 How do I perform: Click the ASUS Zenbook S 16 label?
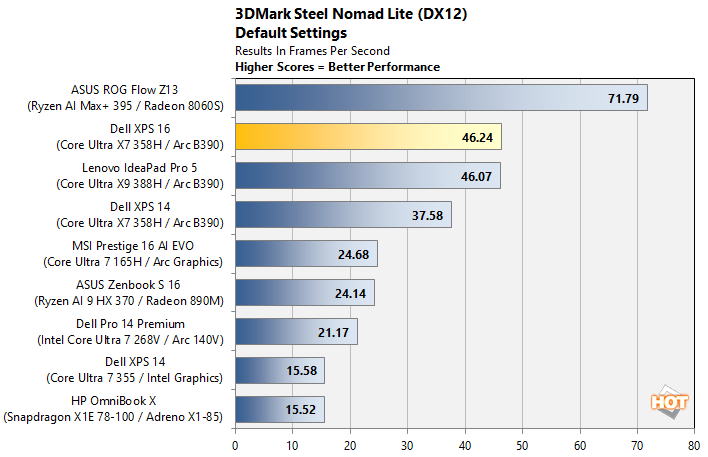(128, 285)
